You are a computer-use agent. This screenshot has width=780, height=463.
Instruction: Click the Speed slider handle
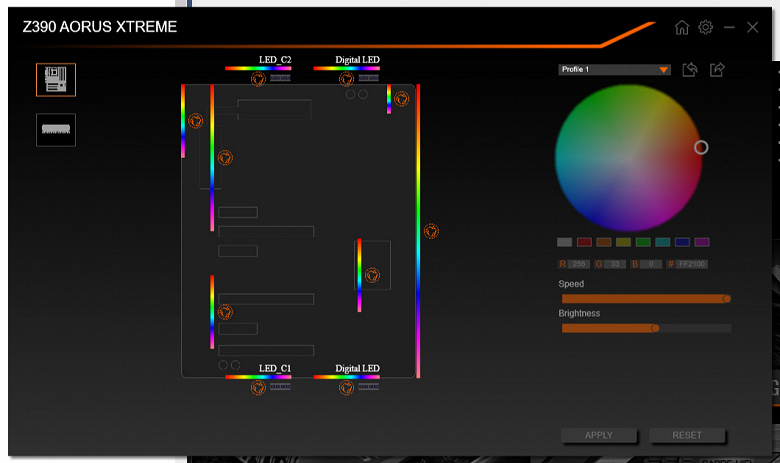tap(727, 299)
